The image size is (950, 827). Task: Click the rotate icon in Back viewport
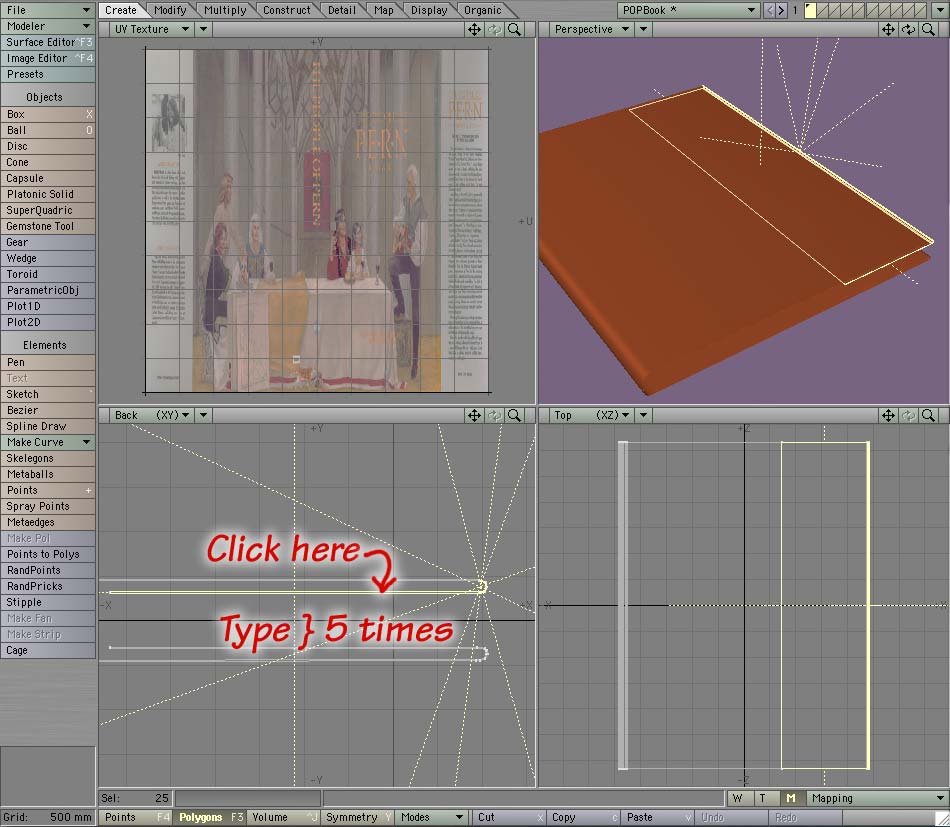click(494, 415)
